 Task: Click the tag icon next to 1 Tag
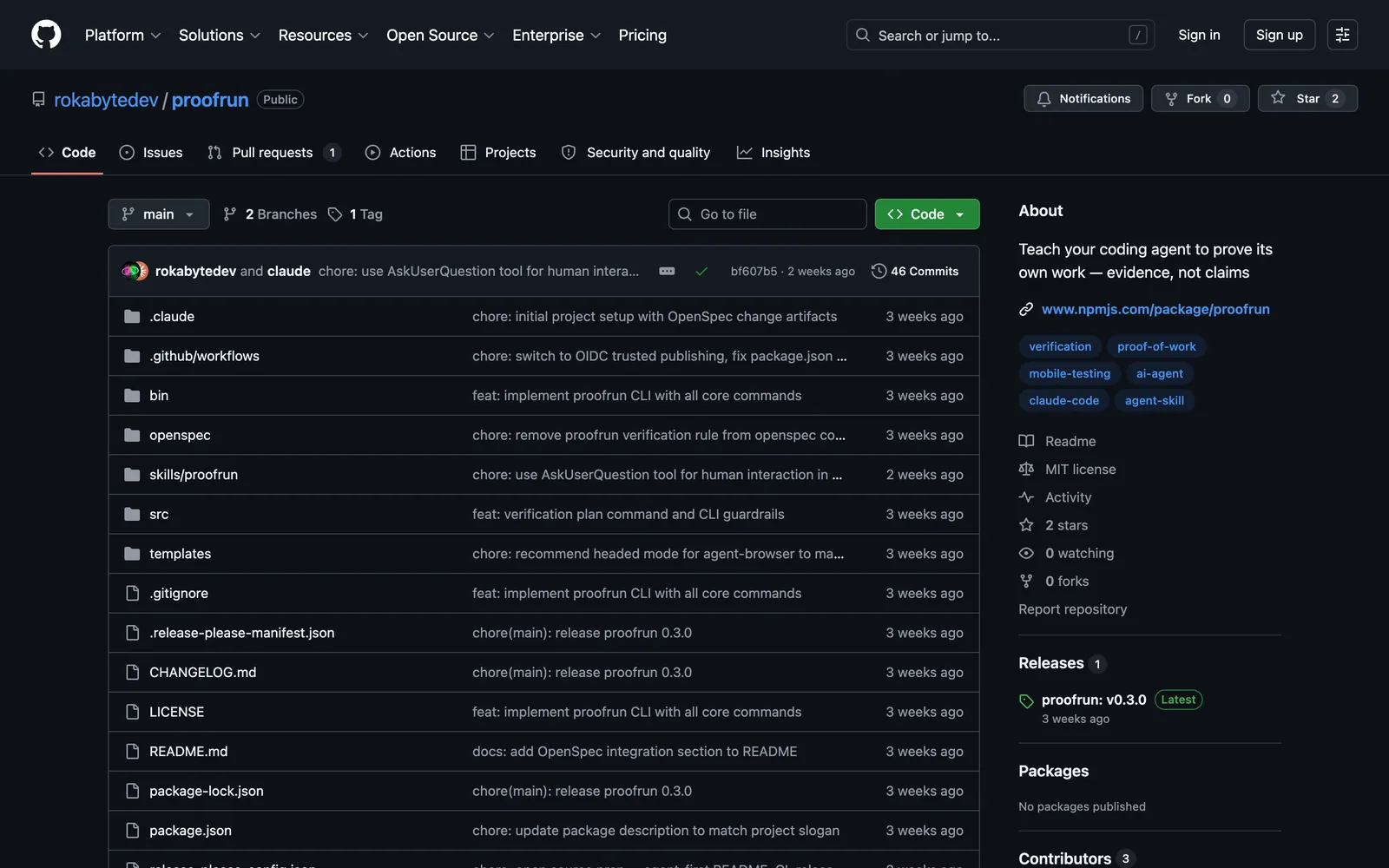click(335, 214)
